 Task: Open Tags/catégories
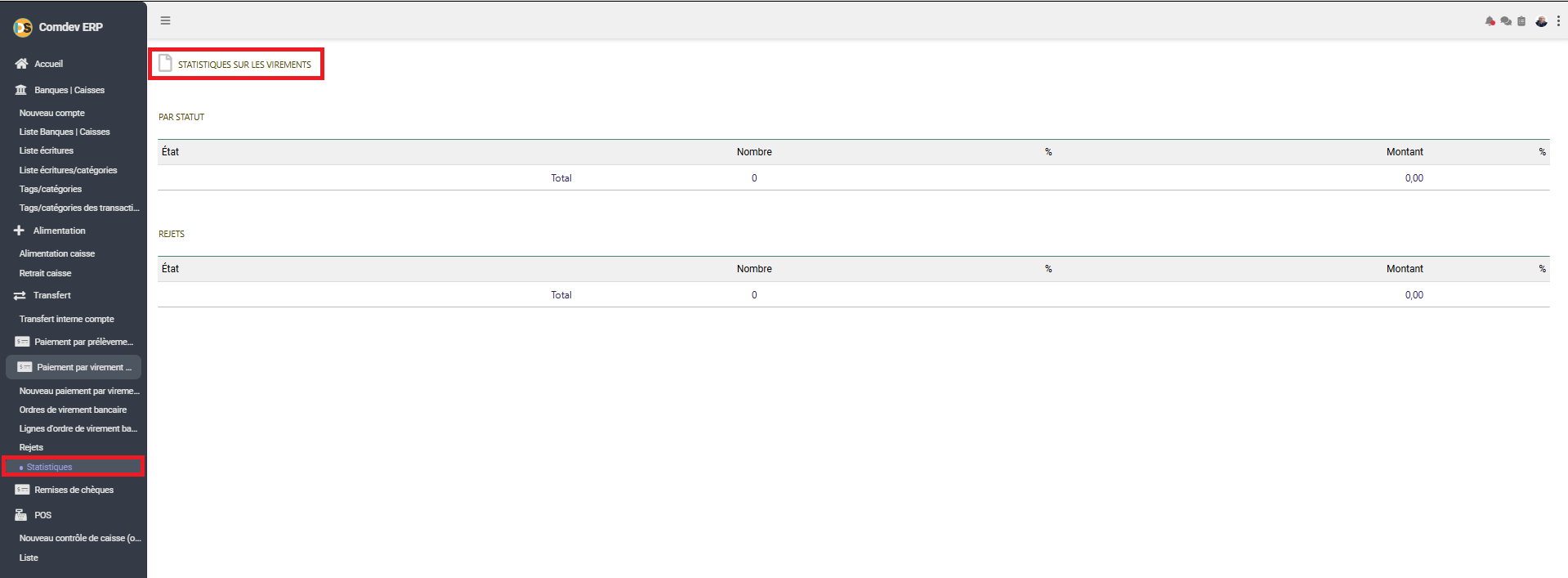click(x=51, y=189)
